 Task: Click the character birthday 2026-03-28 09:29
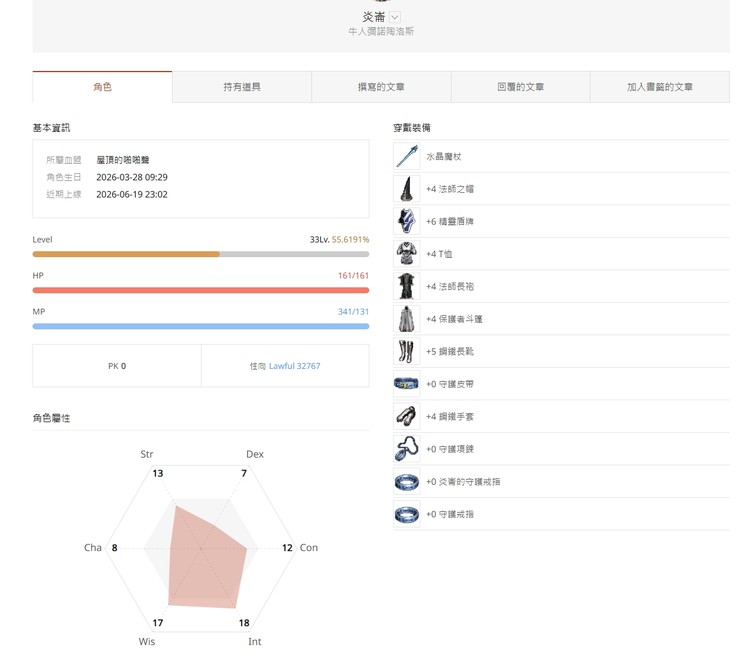pyautogui.click(x=132, y=177)
